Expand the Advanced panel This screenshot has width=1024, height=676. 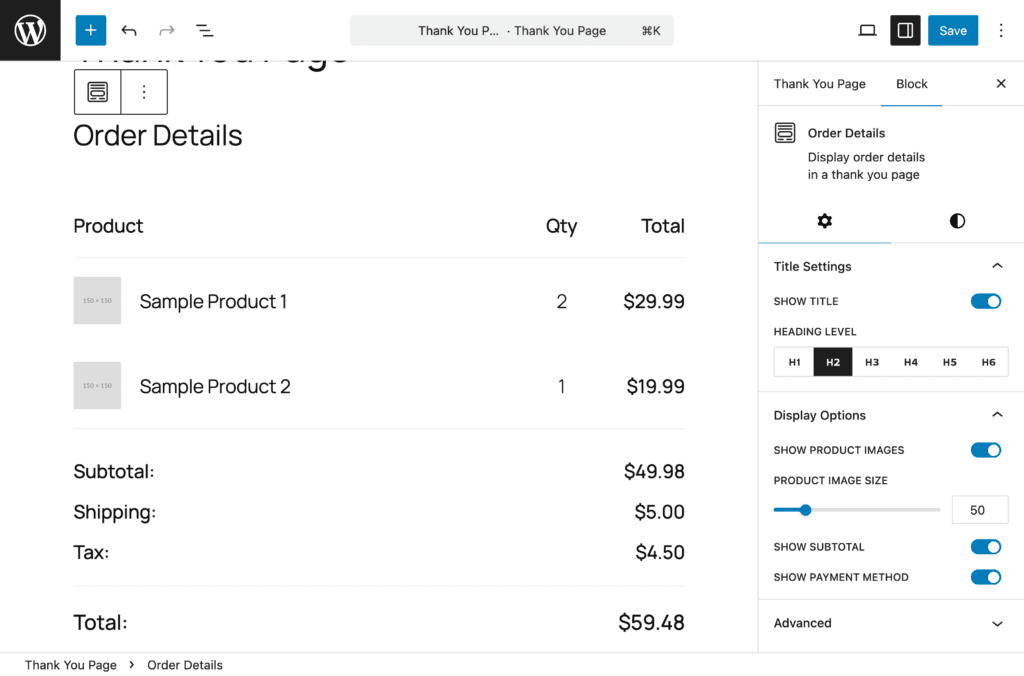pos(996,623)
